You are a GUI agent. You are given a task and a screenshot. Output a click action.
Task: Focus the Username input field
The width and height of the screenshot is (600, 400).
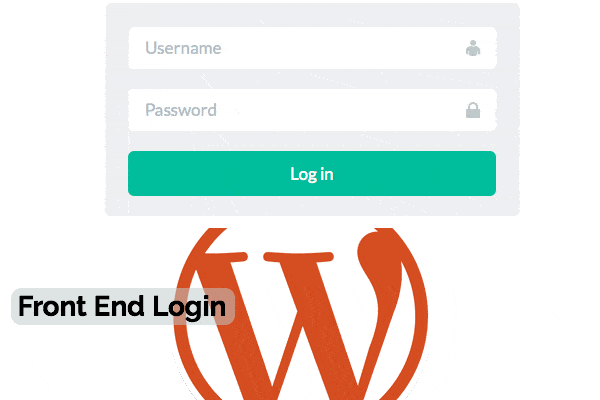point(312,48)
